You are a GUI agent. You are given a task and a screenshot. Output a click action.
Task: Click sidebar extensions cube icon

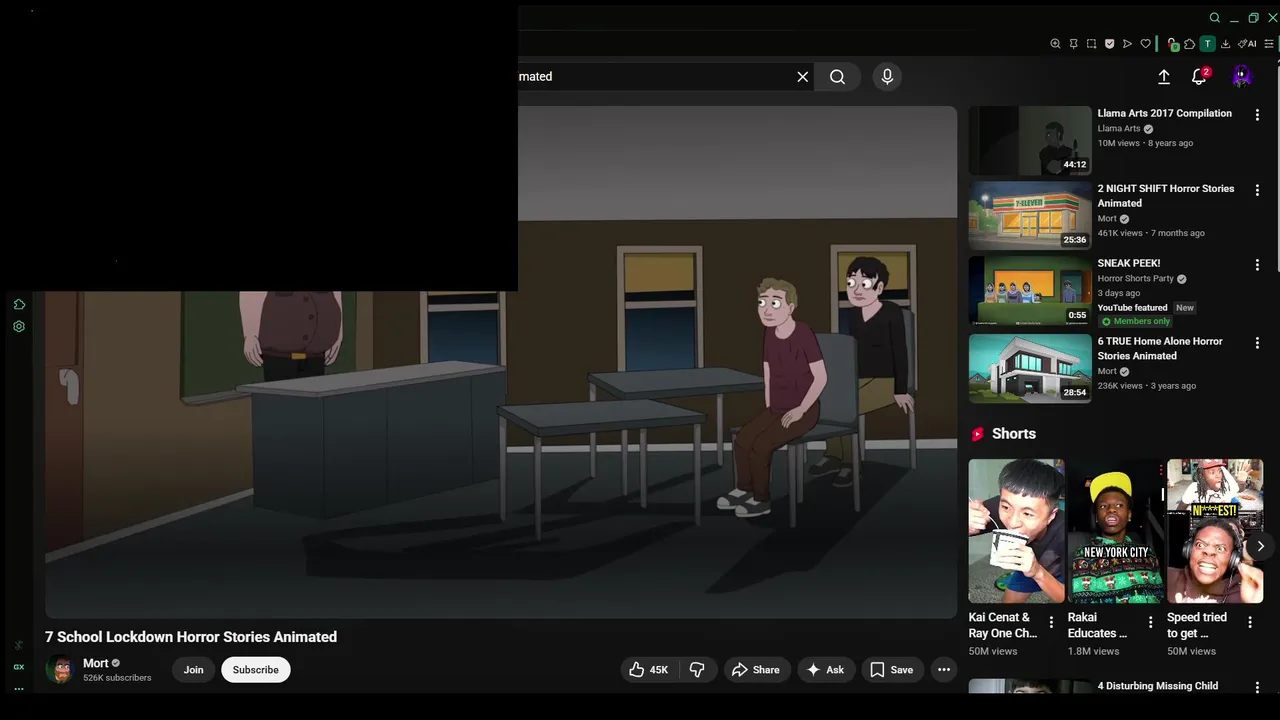coord(19,304)
